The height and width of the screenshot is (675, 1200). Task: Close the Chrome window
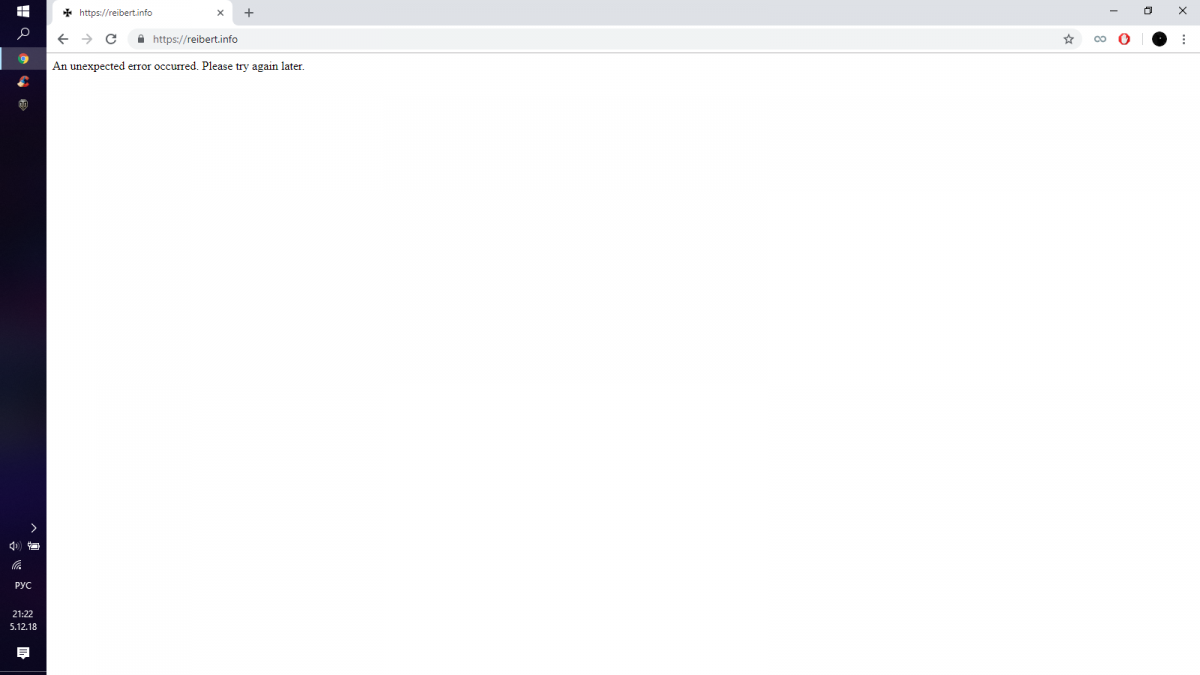(x=1182, y=11)
